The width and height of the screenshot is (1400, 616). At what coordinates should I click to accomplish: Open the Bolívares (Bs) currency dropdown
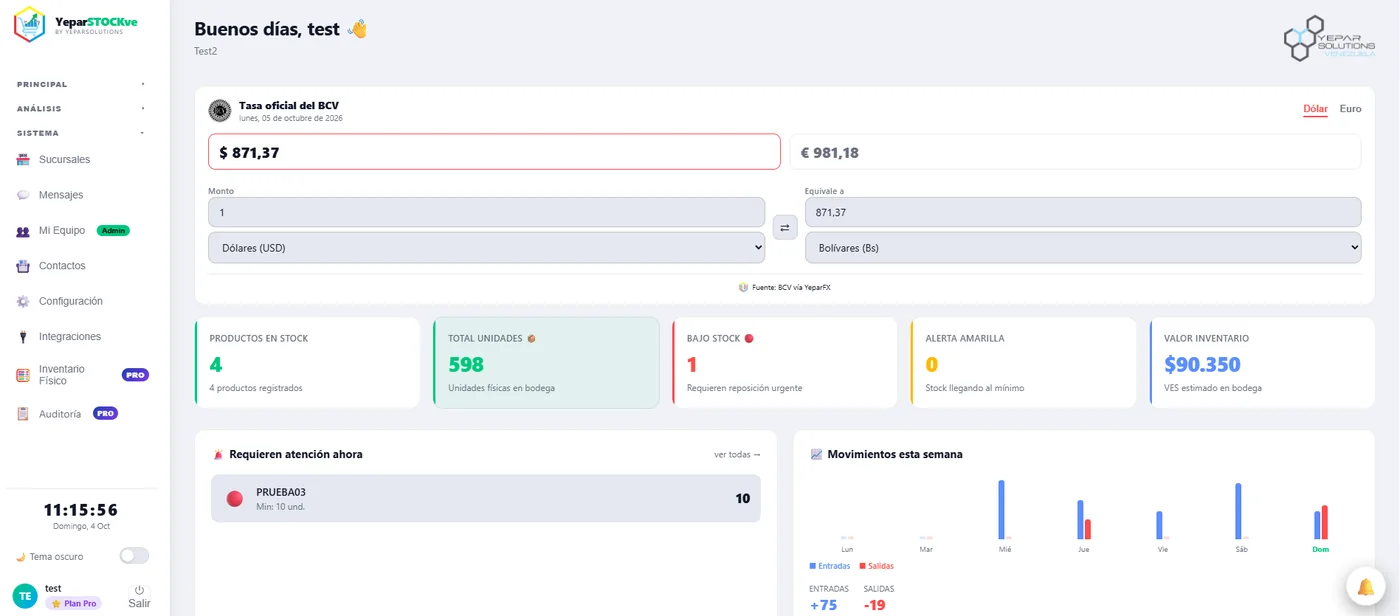click(1083, 248)
